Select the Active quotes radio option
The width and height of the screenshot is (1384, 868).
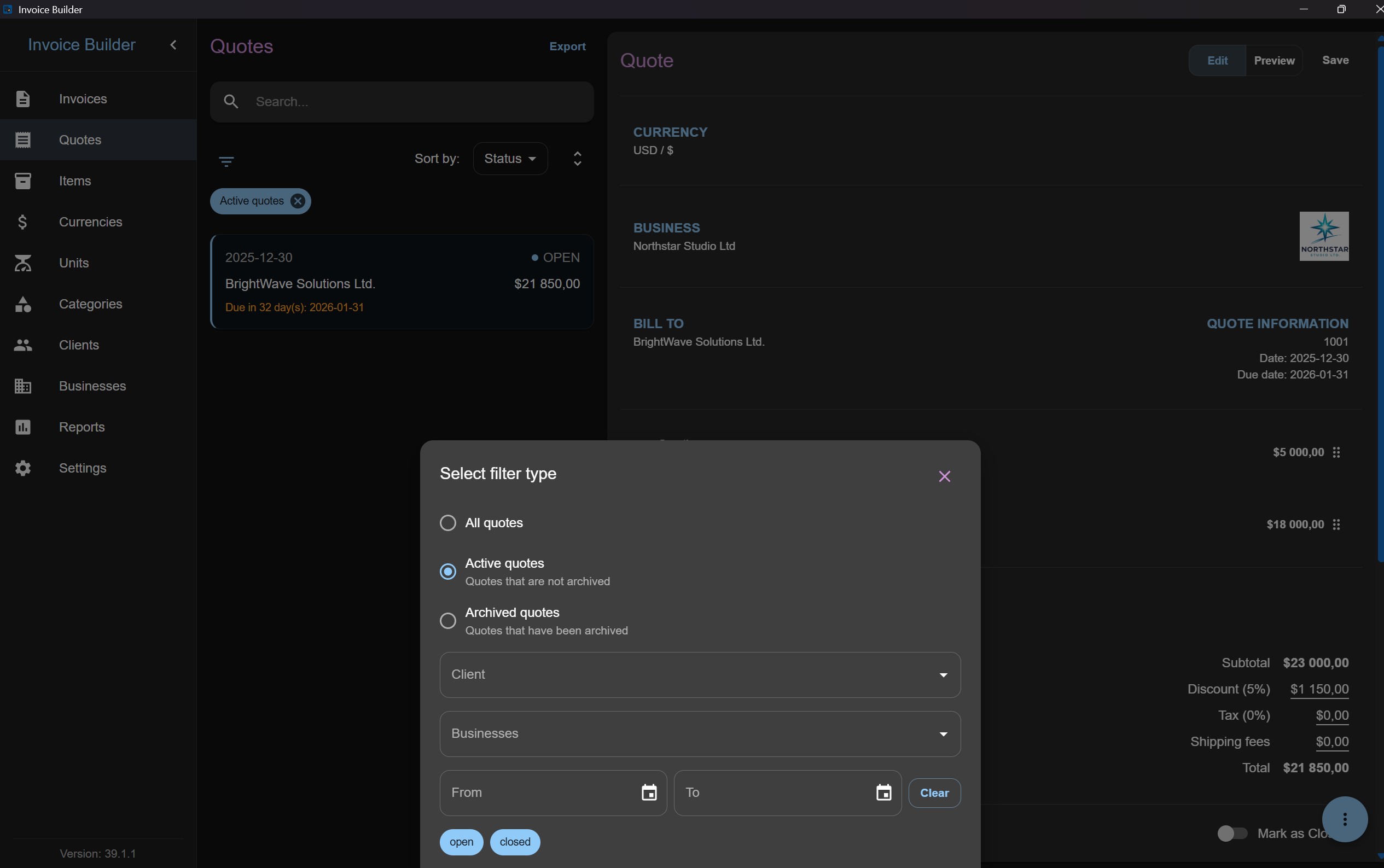pos(447,572)
